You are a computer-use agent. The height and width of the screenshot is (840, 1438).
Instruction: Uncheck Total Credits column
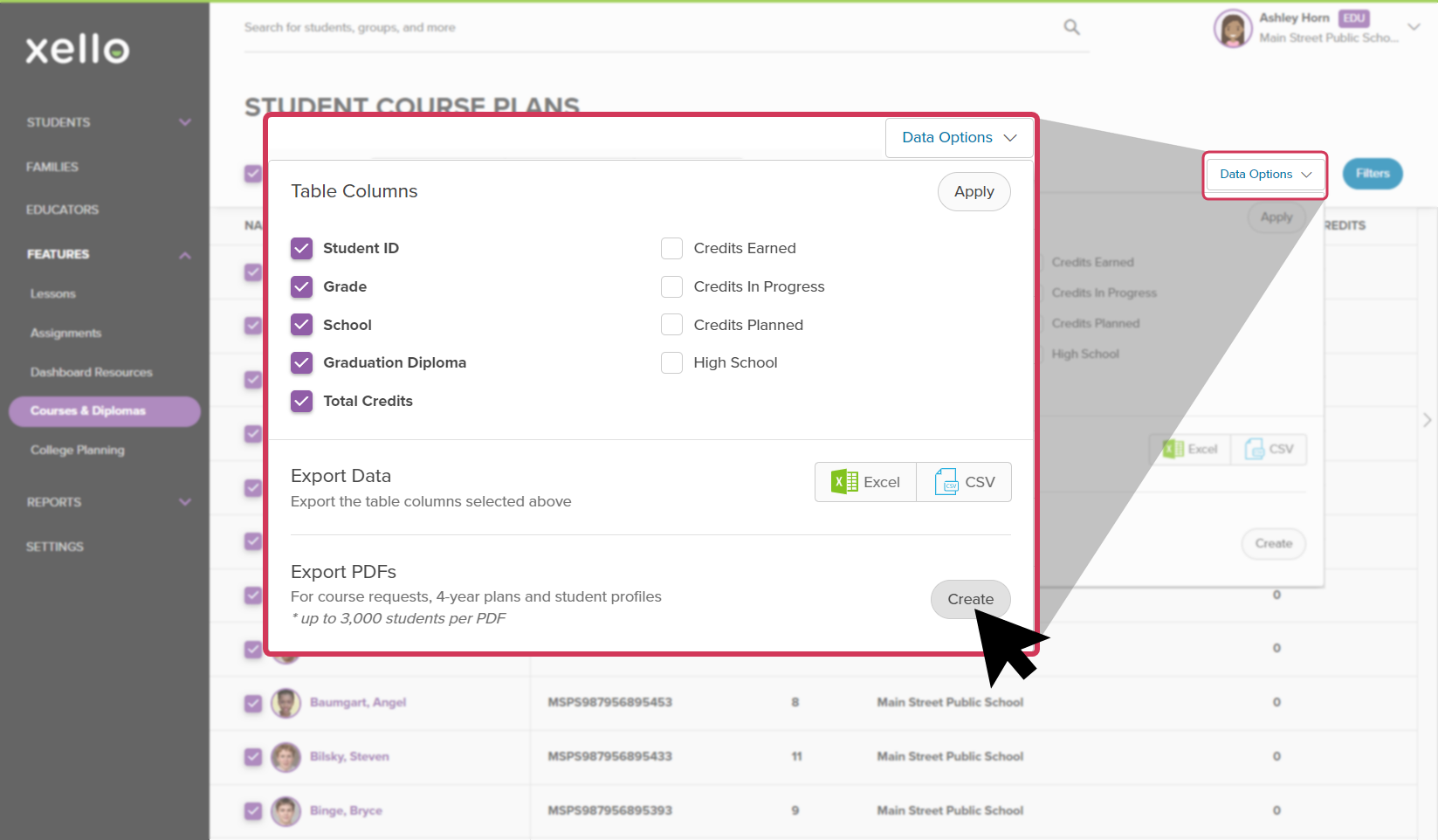click(x=301, y=401)
